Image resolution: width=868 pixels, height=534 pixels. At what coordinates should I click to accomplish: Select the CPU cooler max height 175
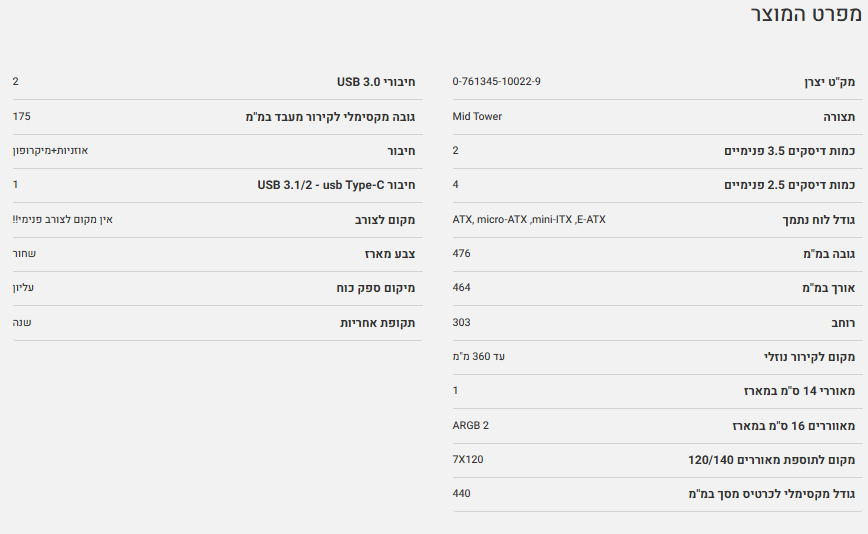22,116
